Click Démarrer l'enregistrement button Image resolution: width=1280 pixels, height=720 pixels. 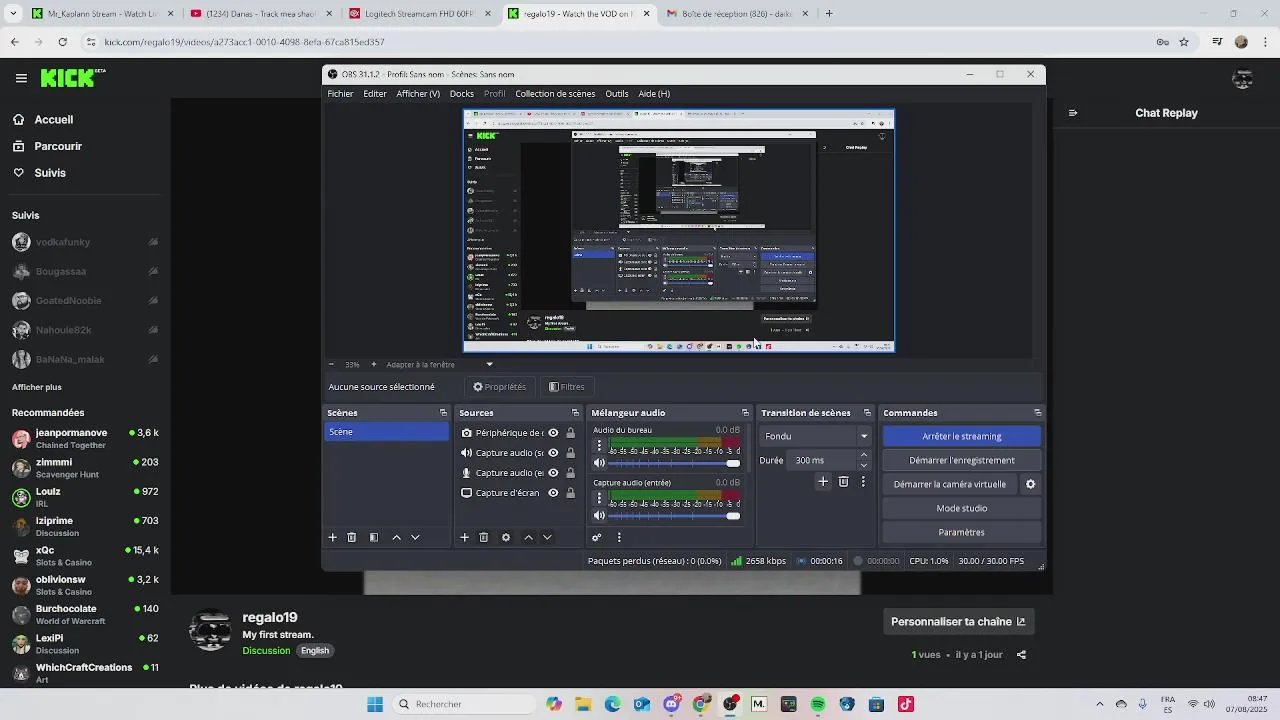(x=962, y=460)
